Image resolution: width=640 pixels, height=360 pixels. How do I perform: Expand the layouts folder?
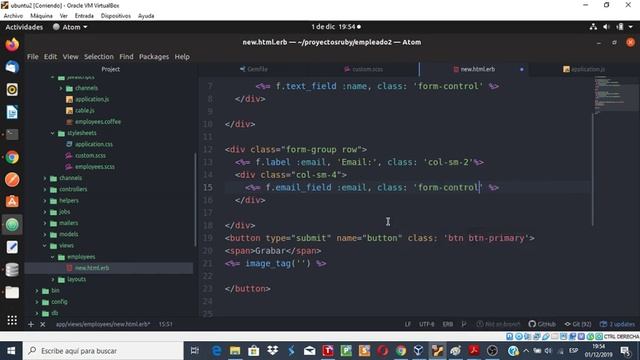pos(53,279)
